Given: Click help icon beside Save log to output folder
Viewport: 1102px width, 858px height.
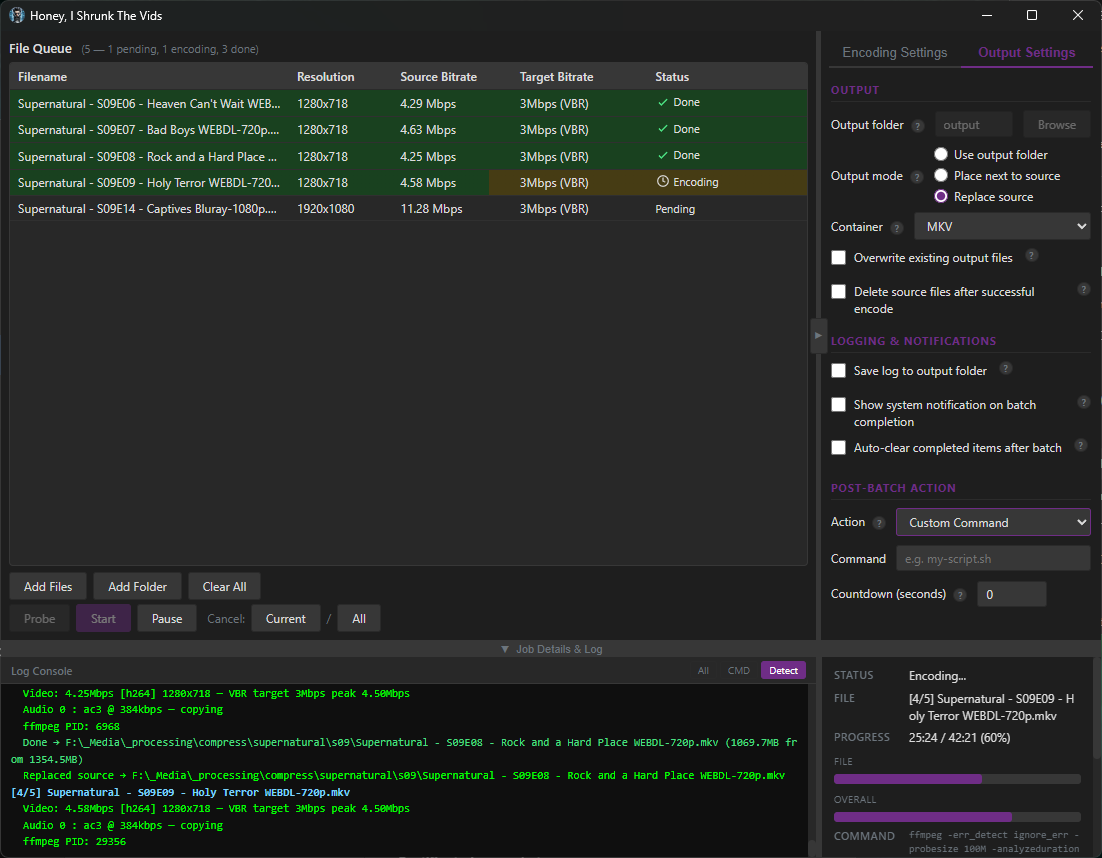Looking at the screenshot, I should pos(1006,369).
